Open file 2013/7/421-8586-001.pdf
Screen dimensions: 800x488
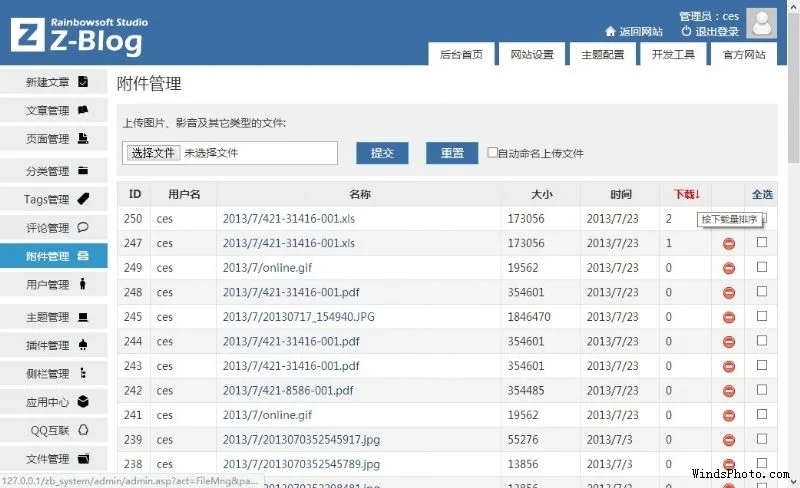click(288, 391)
